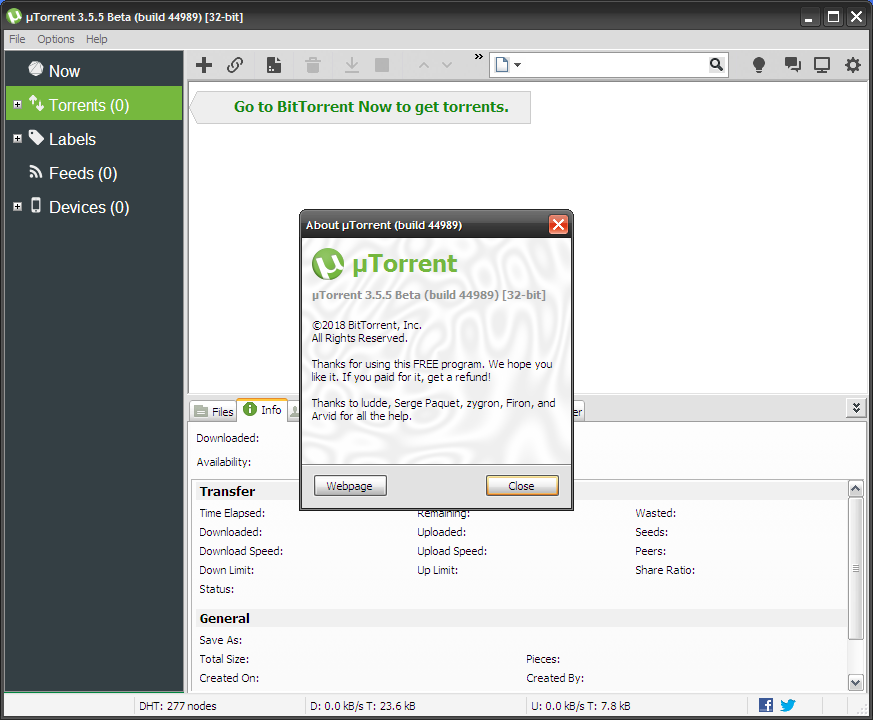Open the Help menu
Image resolution: width=873 pixels, height=720 pixels.
(x=96, y=39)
